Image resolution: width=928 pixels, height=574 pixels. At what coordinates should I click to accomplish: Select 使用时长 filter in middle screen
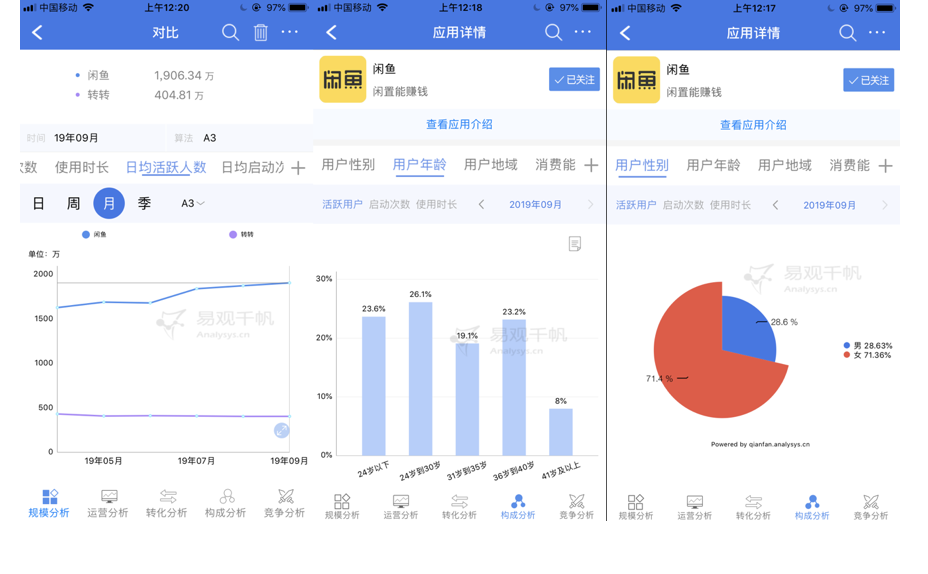click(x=436, y=204)
